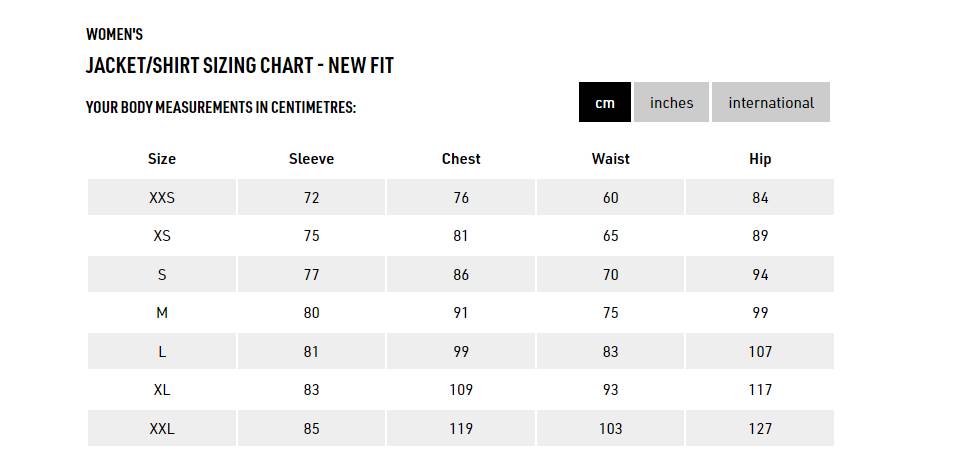Select the S size row label
970x464 pixels.
coord(161,274)
